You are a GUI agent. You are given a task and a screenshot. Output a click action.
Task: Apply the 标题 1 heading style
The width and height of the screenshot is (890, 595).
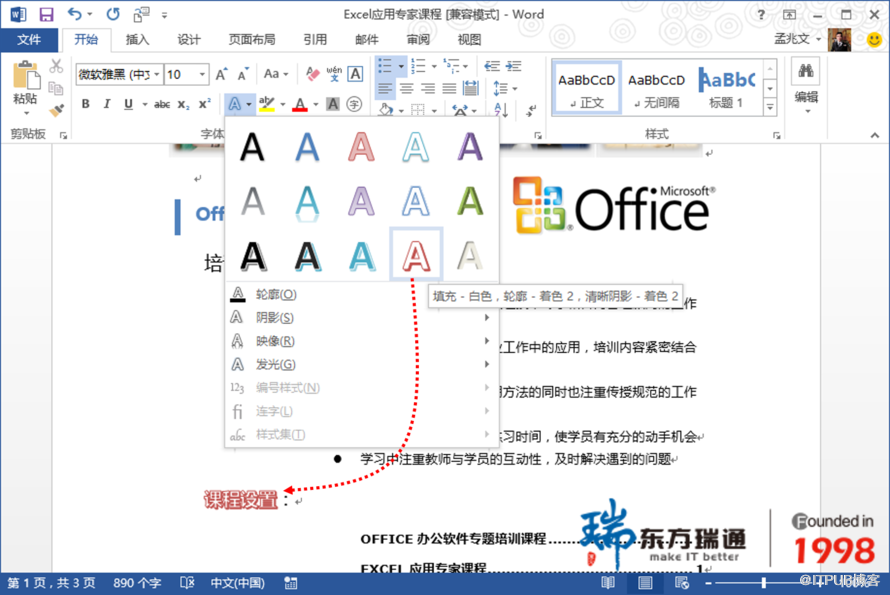point(726,89)
